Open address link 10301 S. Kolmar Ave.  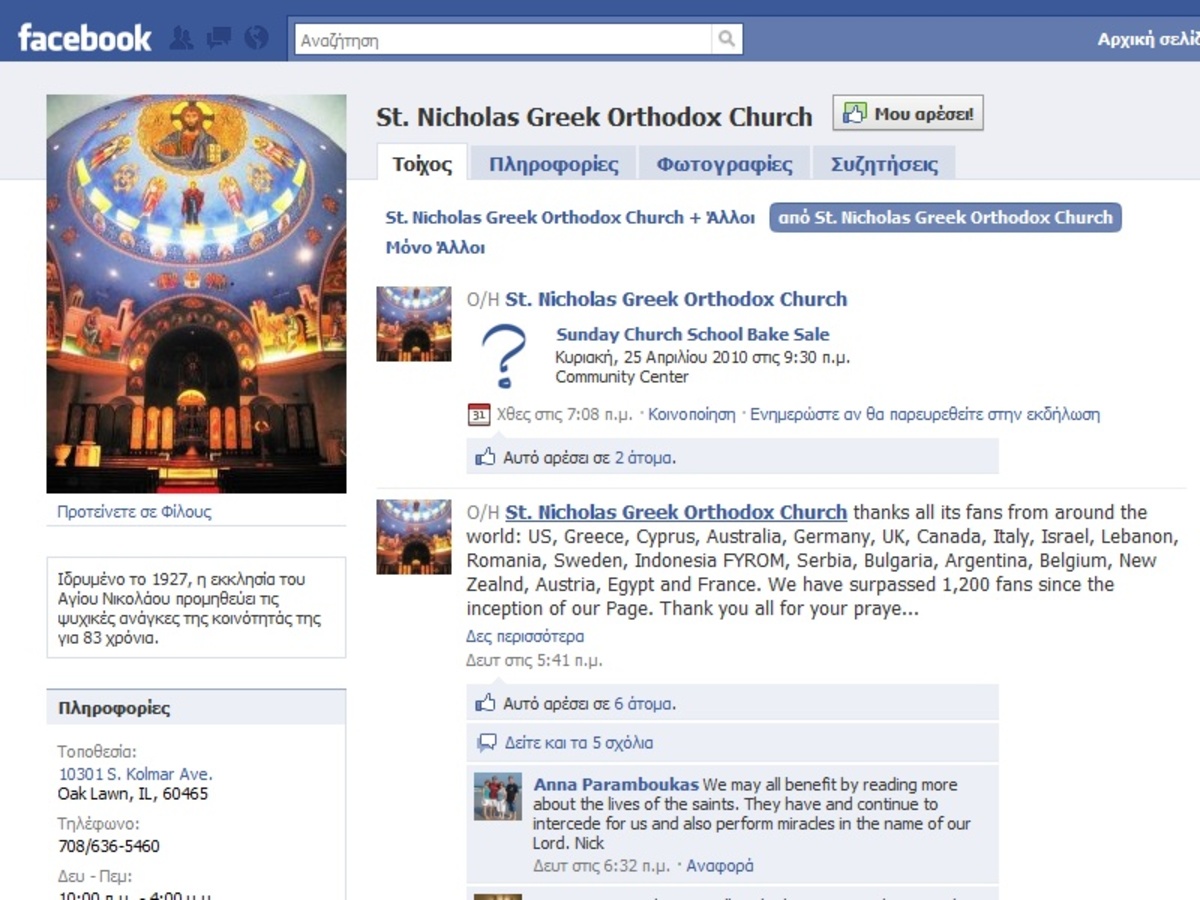click(x=135, y=774)
